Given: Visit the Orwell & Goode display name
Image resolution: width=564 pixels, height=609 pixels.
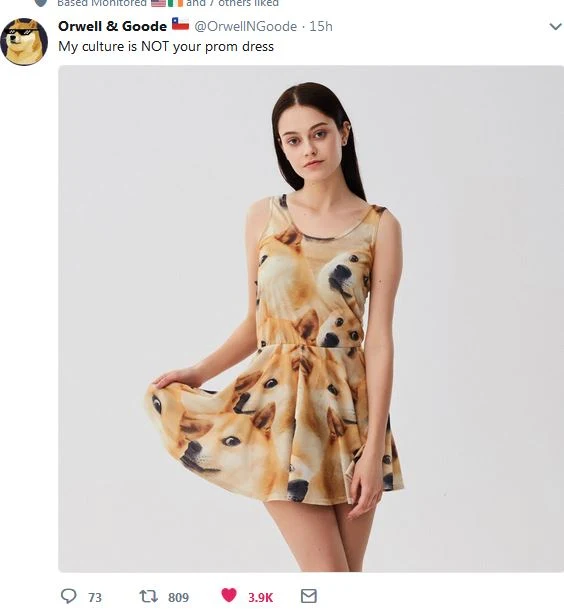Looking at the screenshot, I should tap(112, 26).
